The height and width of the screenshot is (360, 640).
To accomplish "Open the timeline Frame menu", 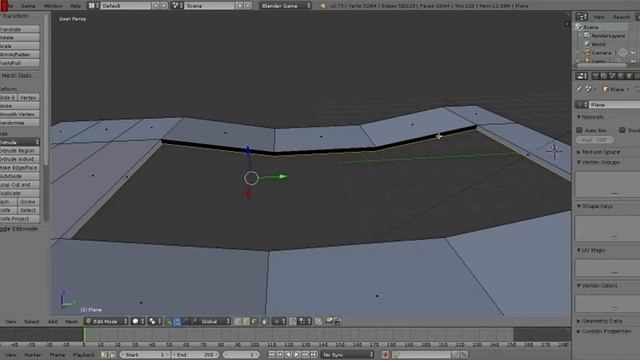I will coord(57,355).
